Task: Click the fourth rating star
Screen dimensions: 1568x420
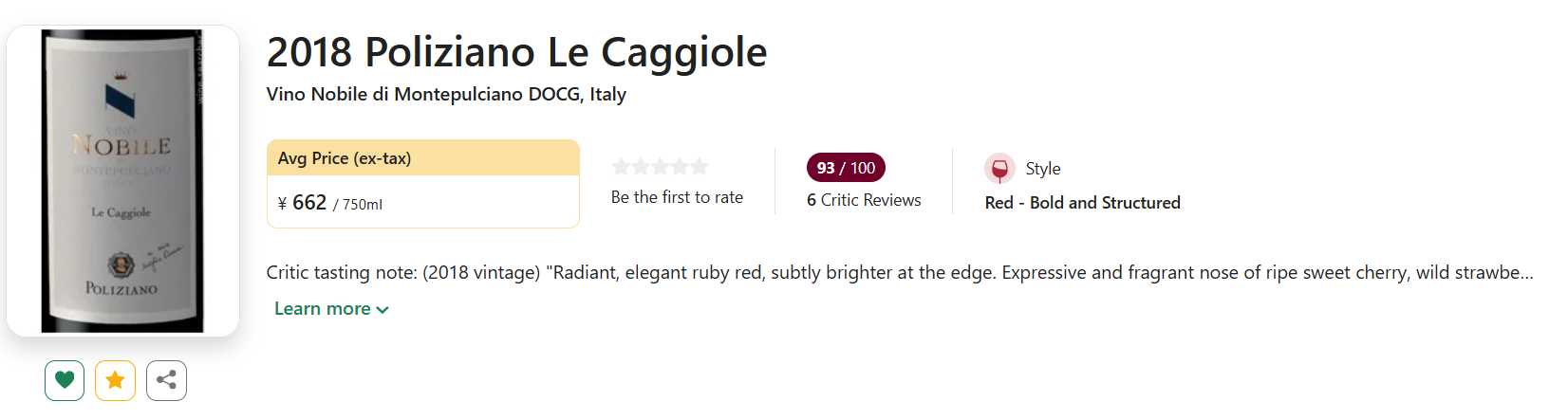Action: (680, 167)
